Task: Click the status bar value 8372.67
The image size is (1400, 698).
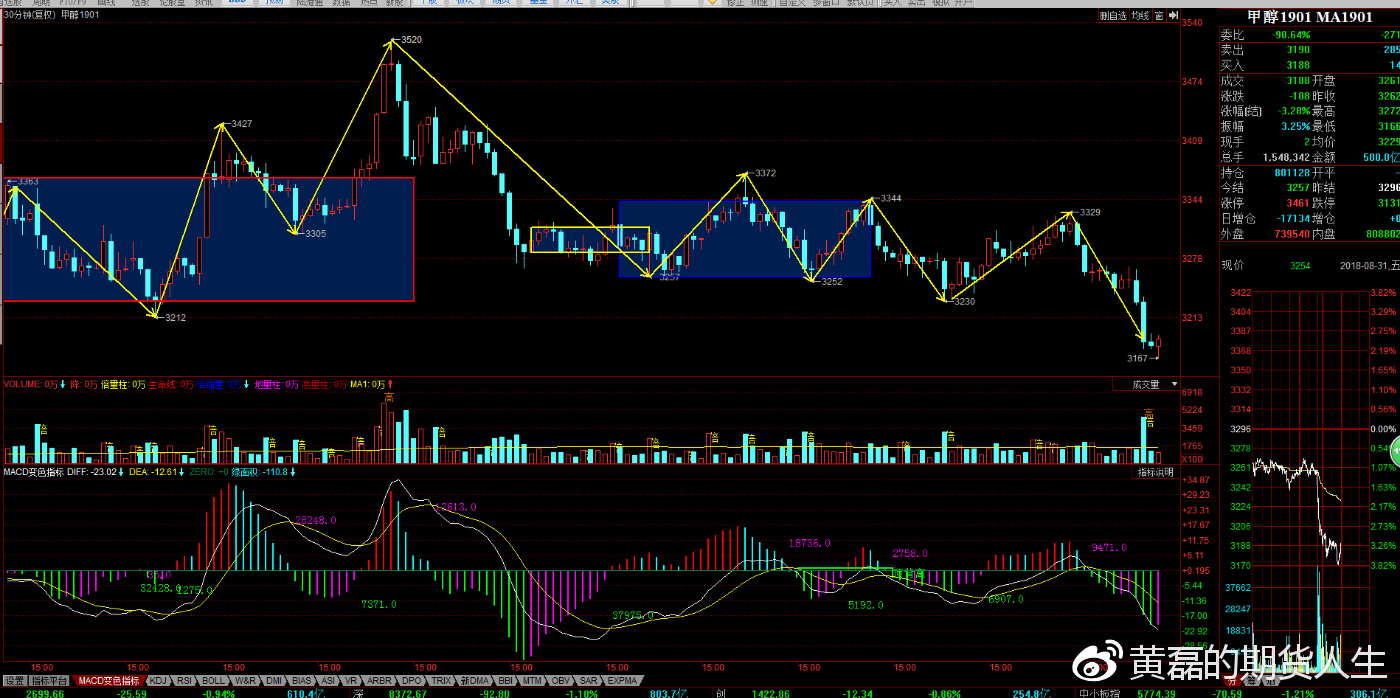Action: pyautogui.click(x=408, y=693)
